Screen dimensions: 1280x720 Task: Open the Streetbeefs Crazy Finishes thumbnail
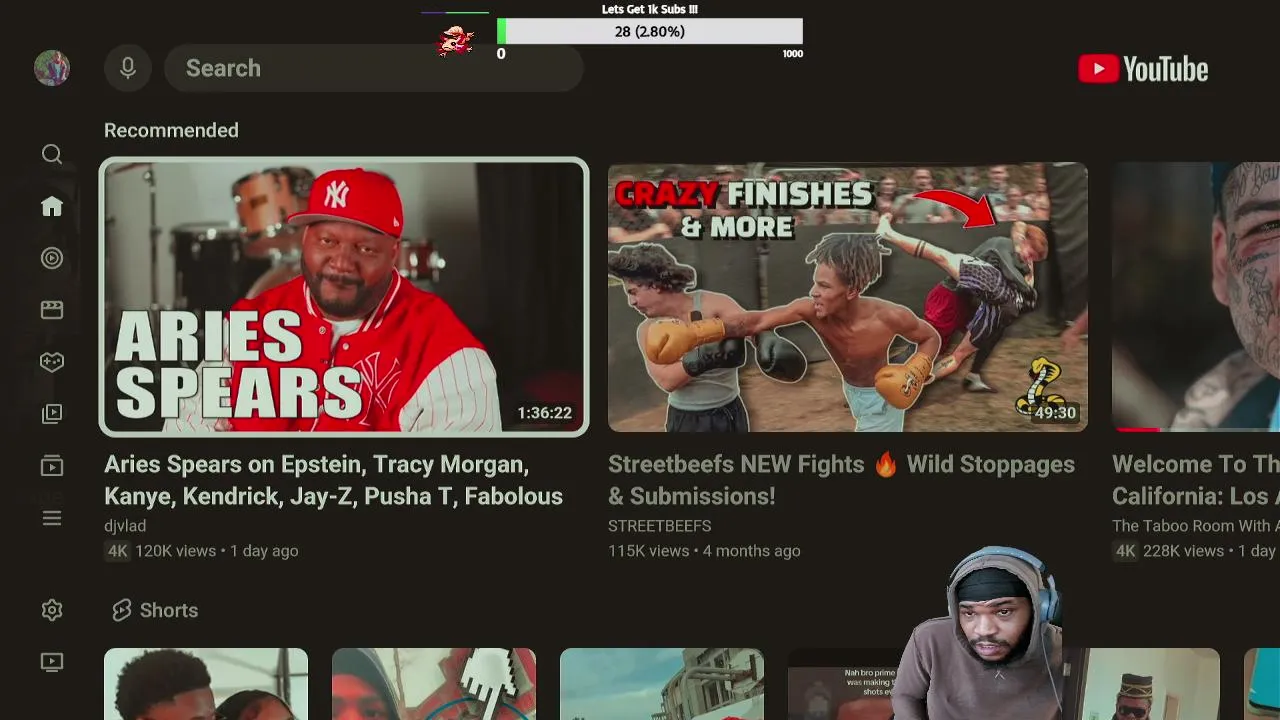(x=848, y=297)
